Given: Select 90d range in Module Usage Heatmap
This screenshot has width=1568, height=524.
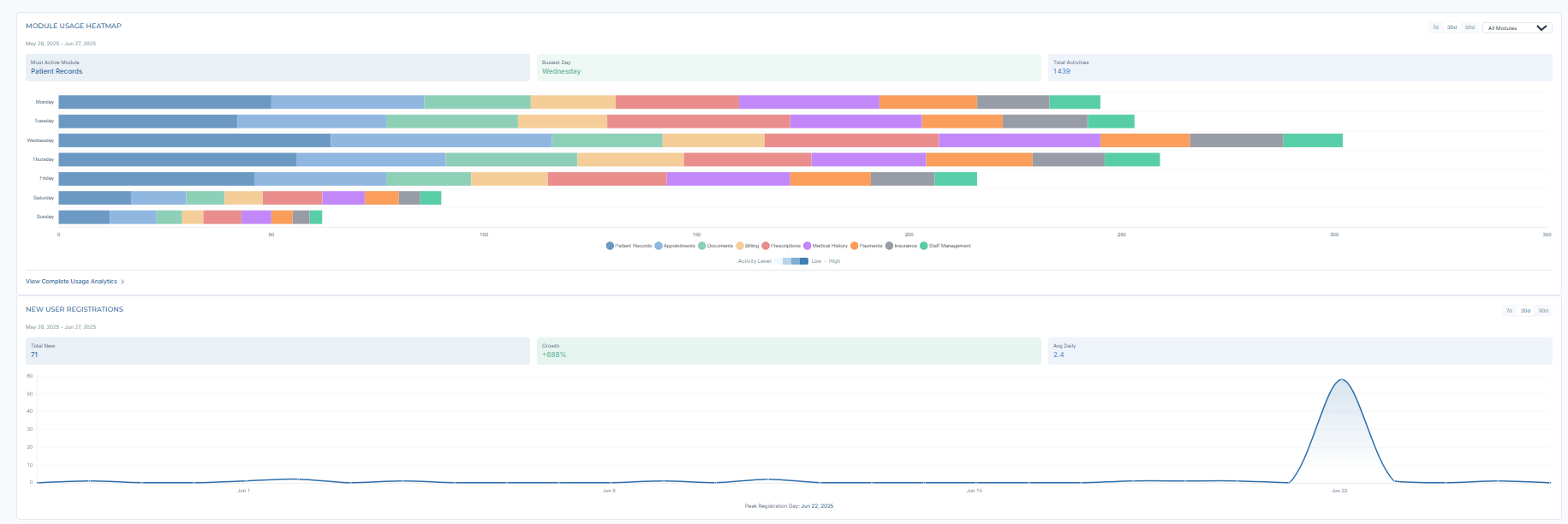Looking at the screenshot, I should [x=1470, y=27].
